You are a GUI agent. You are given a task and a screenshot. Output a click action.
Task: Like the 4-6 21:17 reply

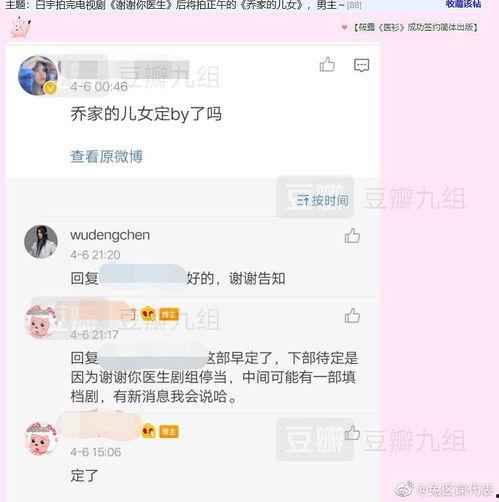coord(352,315)
